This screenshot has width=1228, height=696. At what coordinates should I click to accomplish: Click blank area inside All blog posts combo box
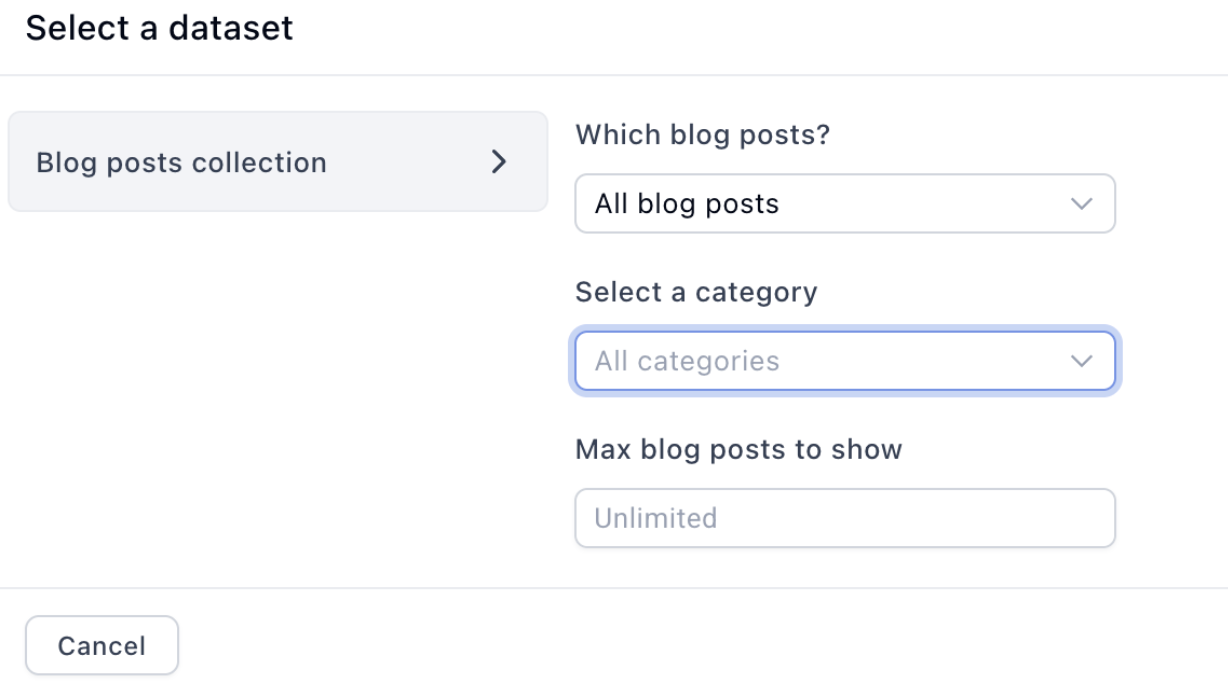(920, 204)
